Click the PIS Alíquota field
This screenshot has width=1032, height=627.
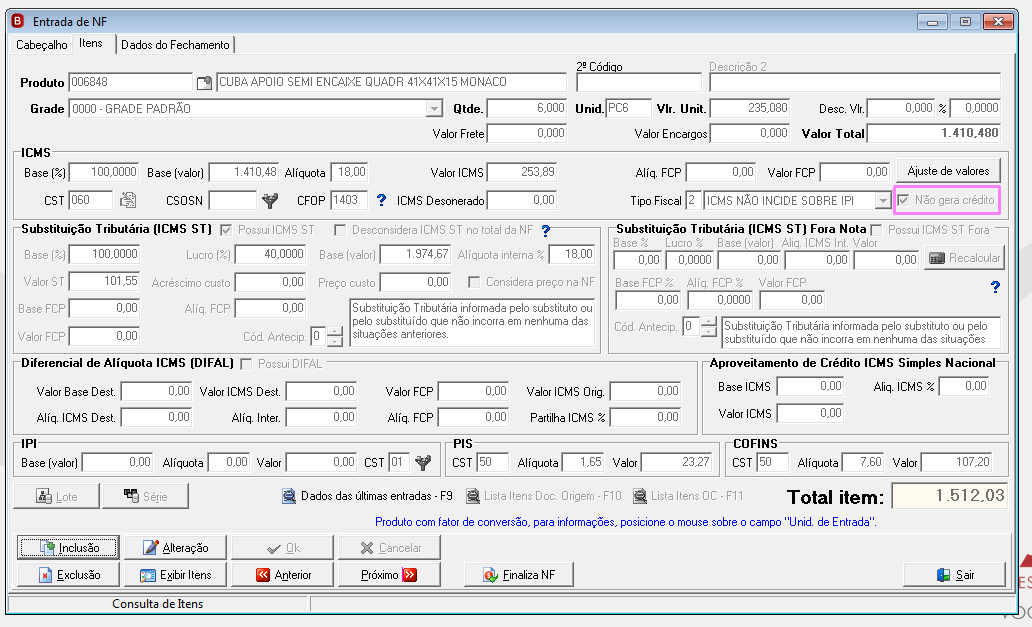[x=583, y=463]
